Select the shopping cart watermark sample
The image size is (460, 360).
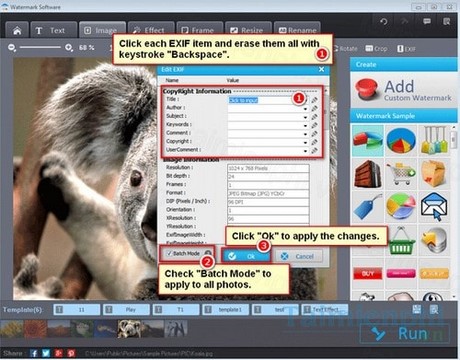(x=401, y=174)
